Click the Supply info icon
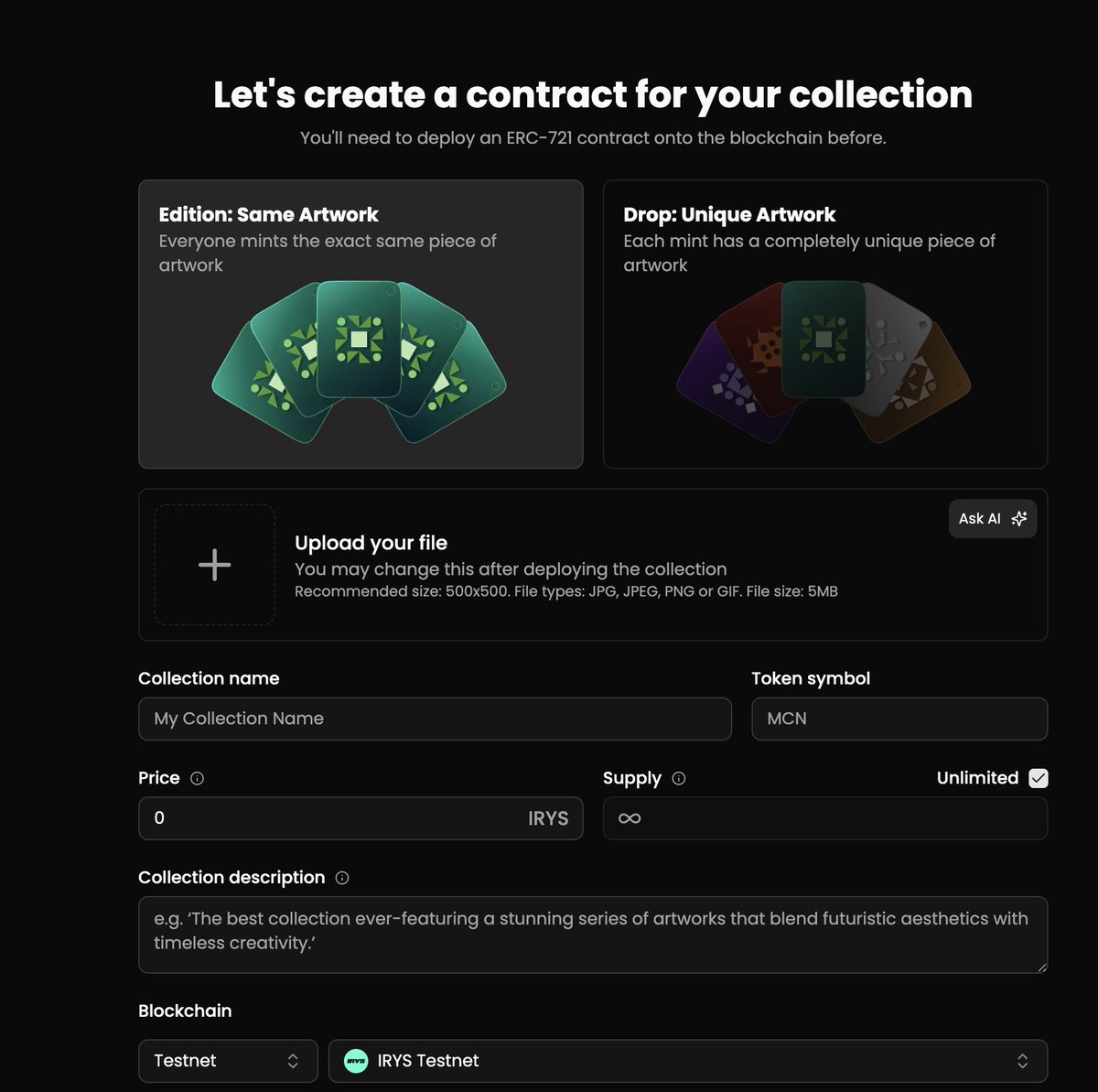This screenshot has height=1092, width=1098. pyautogui.click(x=679, y=778)
